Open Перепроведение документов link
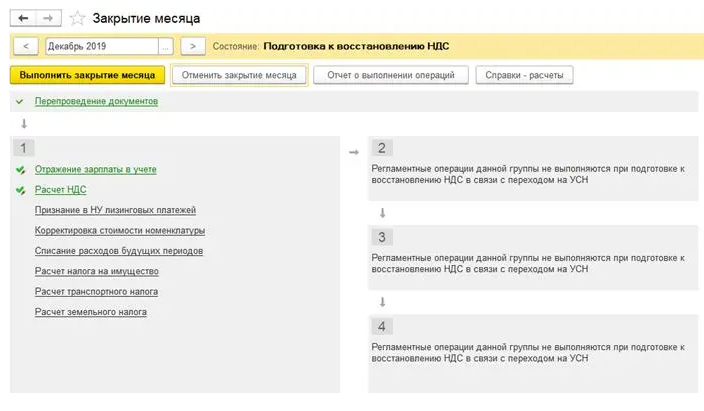 pos(97,102)
